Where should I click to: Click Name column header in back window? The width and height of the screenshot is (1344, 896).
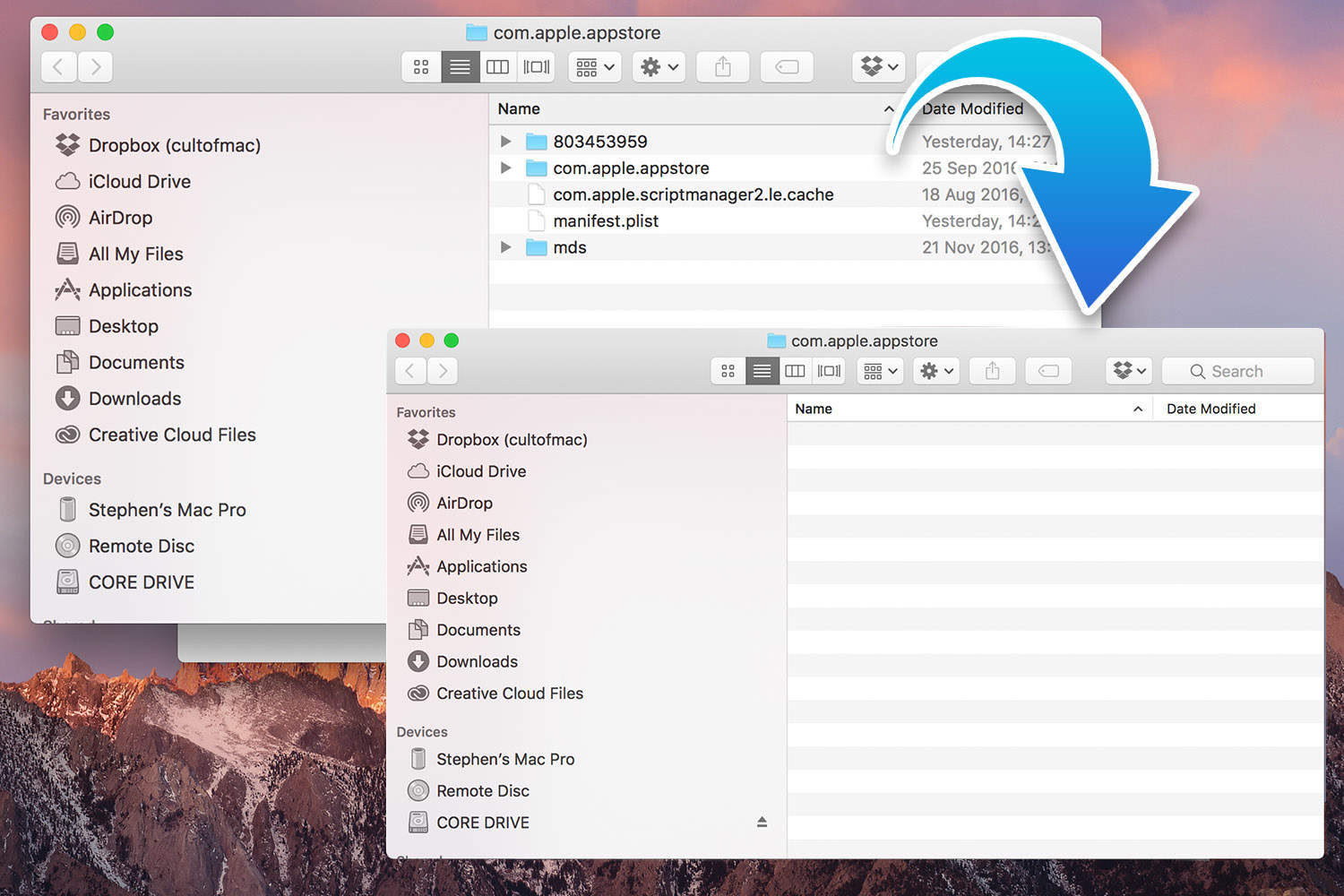pos(519,109)
